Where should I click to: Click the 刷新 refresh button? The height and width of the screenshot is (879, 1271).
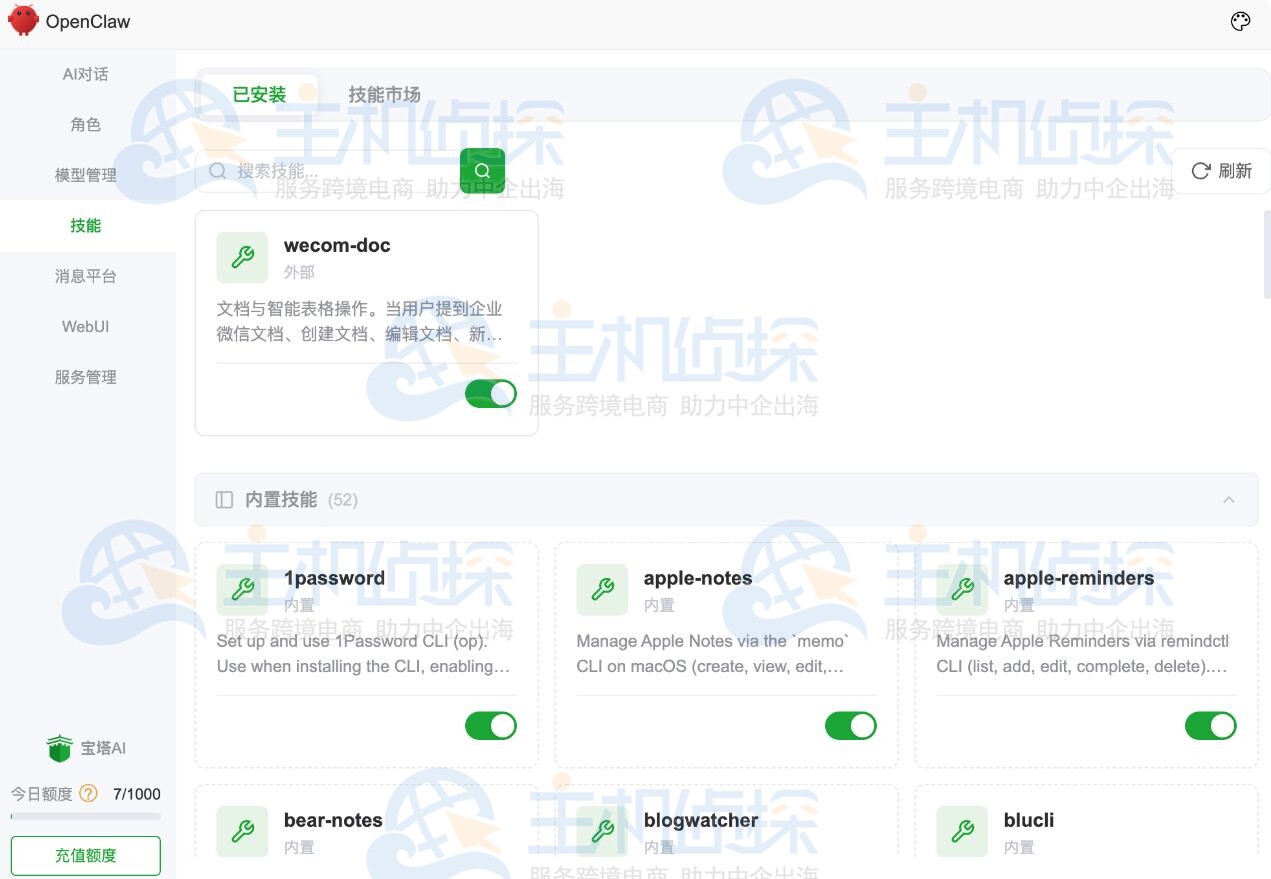[x=1221, y=170]
